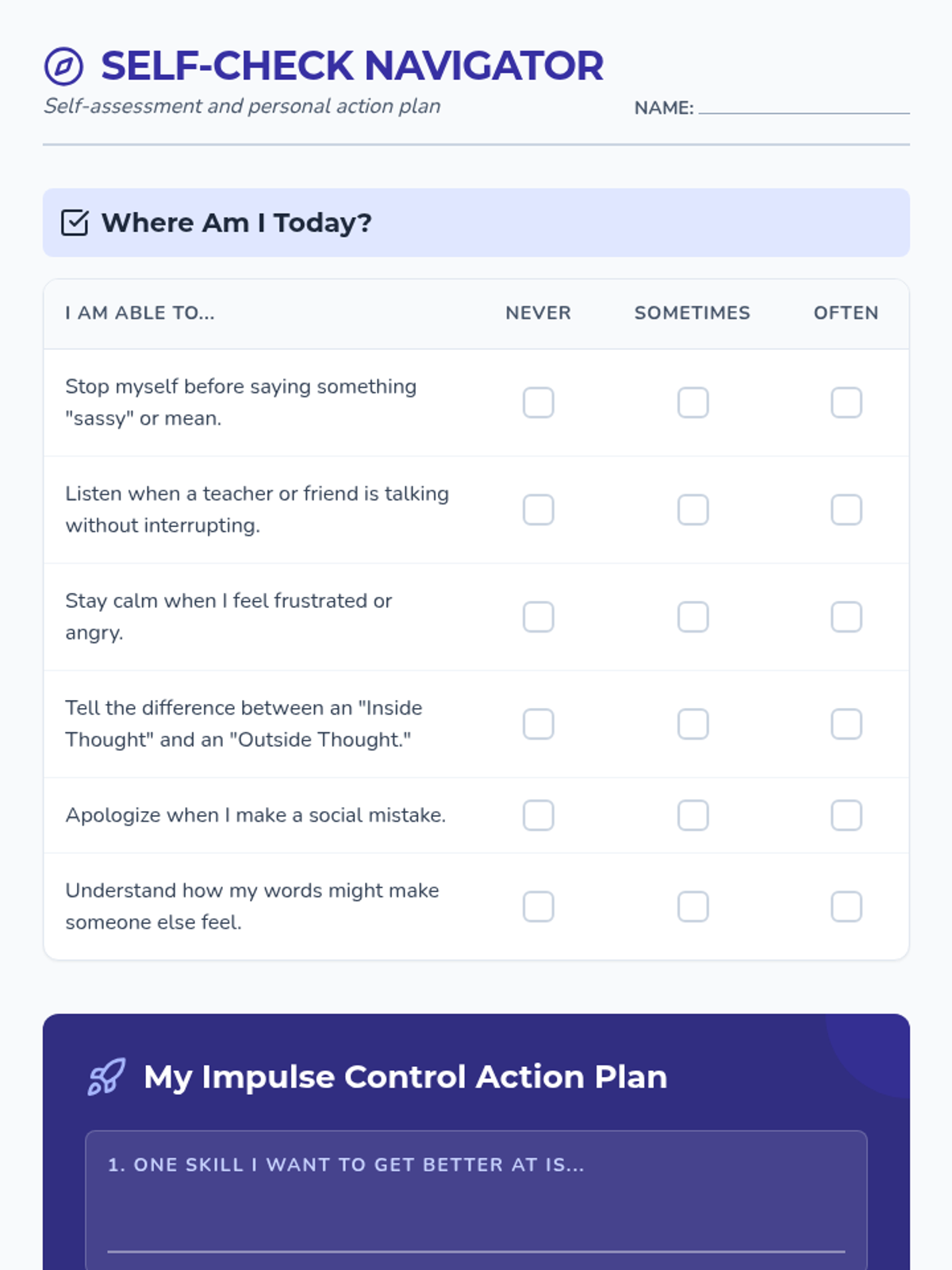952x1270 pixels.
Task: Click the checkmark icon beside Where Am I Today?
Action: (75, 223)
